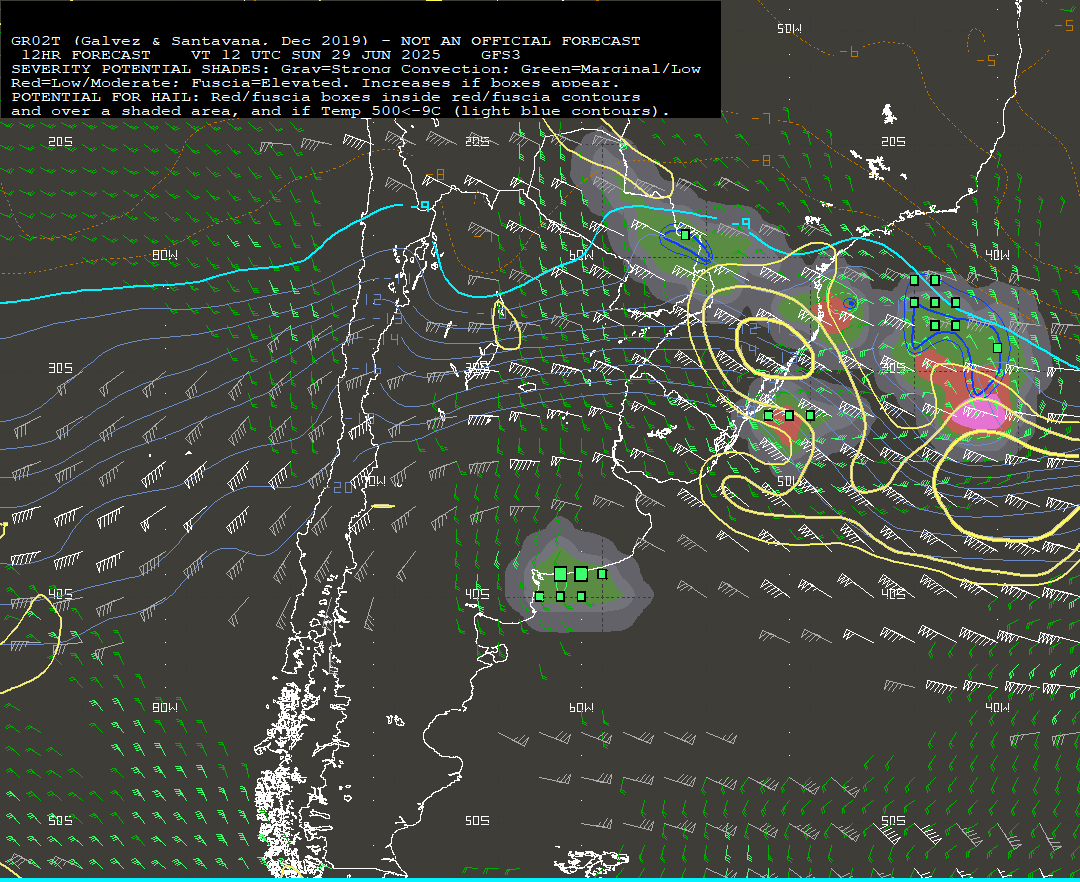
Task: Click the '40S' latitude label over the Pacific
Action: (61, 594)
